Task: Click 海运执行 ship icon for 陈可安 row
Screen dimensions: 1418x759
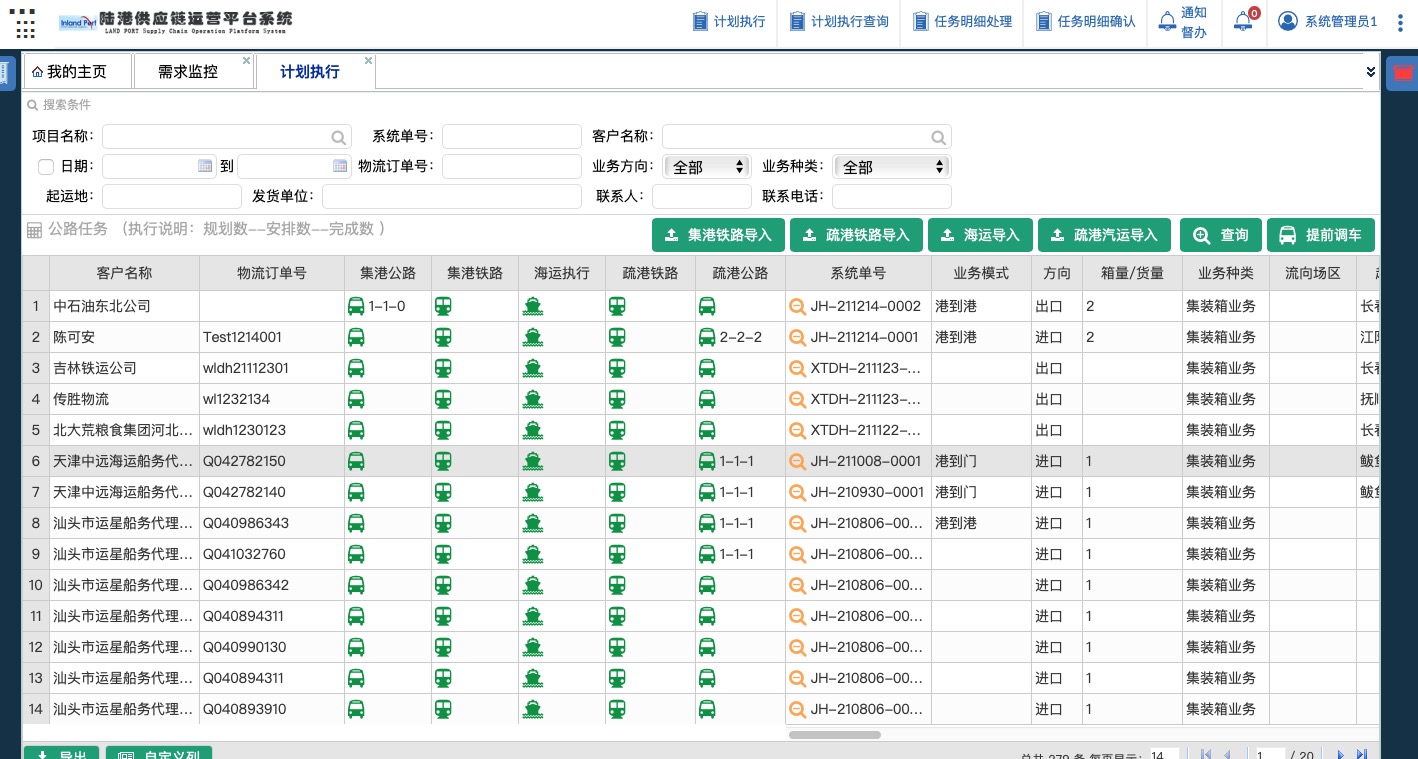Action: pos(533,337)
